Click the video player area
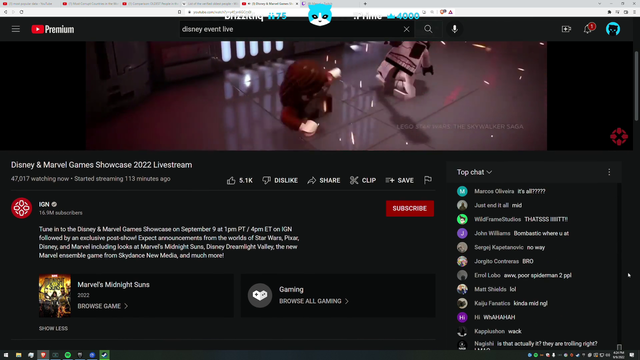Viewport: 640px width, 360px height. [316, 96]
